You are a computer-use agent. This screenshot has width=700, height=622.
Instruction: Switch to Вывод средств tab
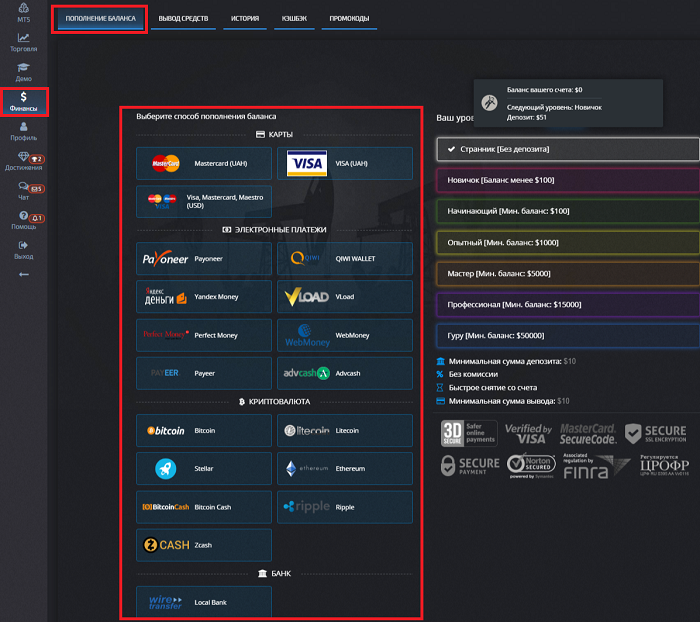click(x=183, y=19)
